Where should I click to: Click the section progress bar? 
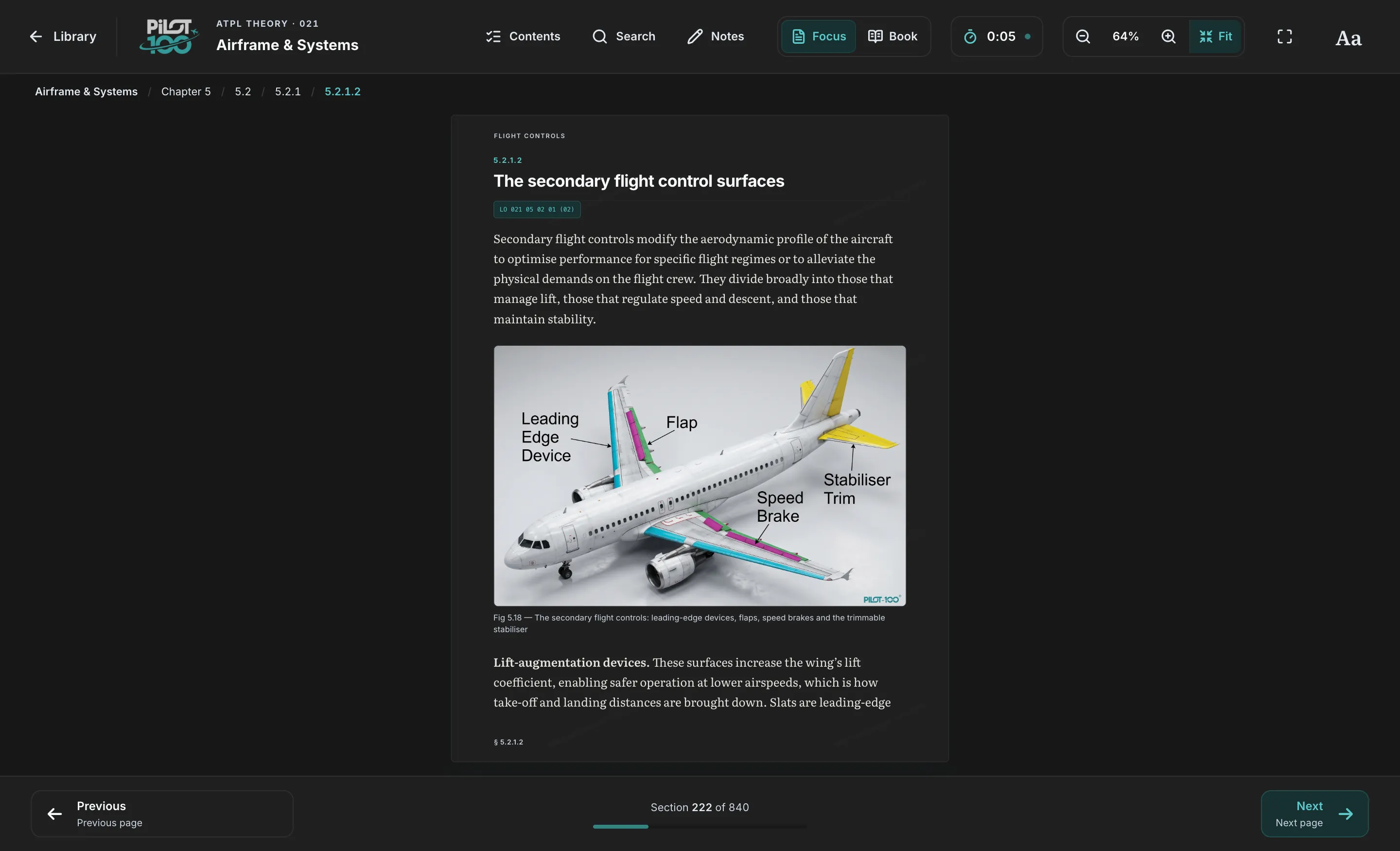tap(700, 827)
